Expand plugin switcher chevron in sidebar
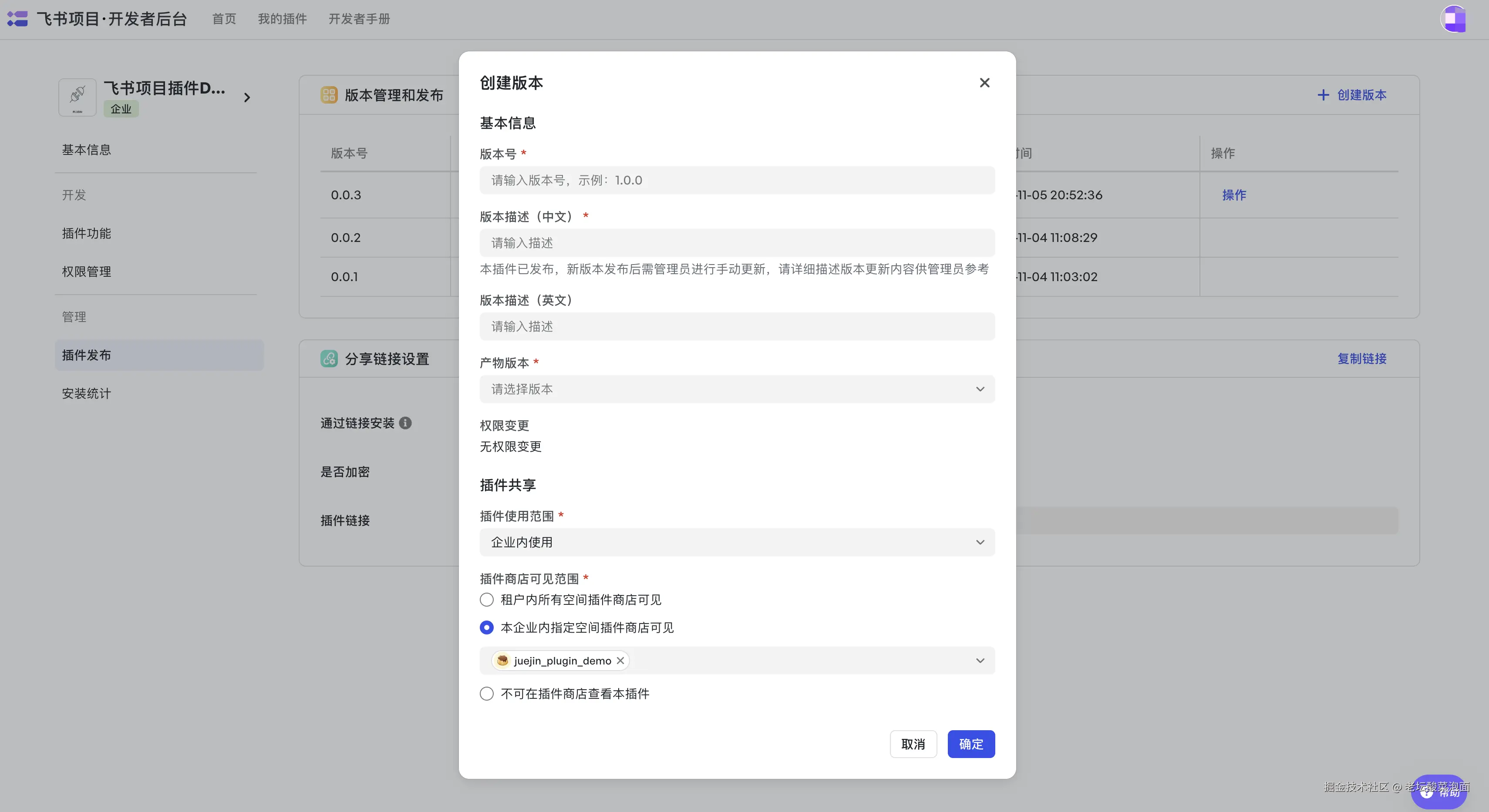 247,97
